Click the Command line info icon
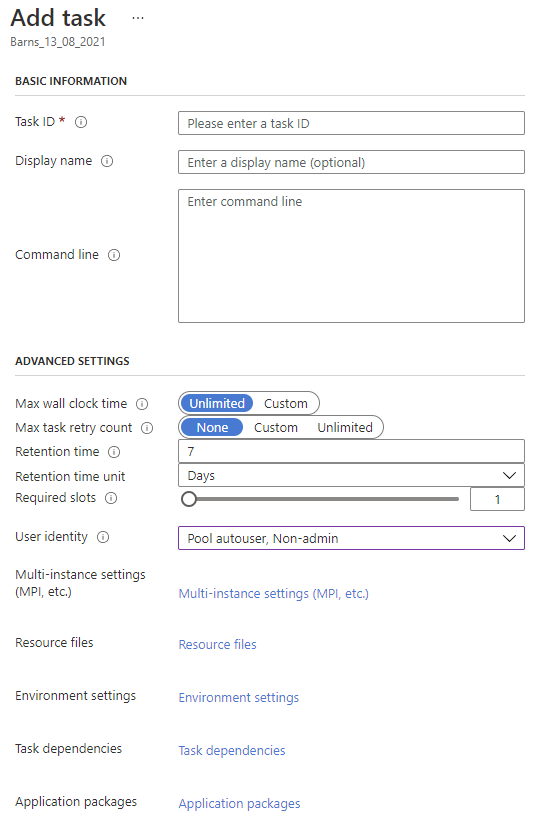Viewport: 553px width, 824px height. 114,255
